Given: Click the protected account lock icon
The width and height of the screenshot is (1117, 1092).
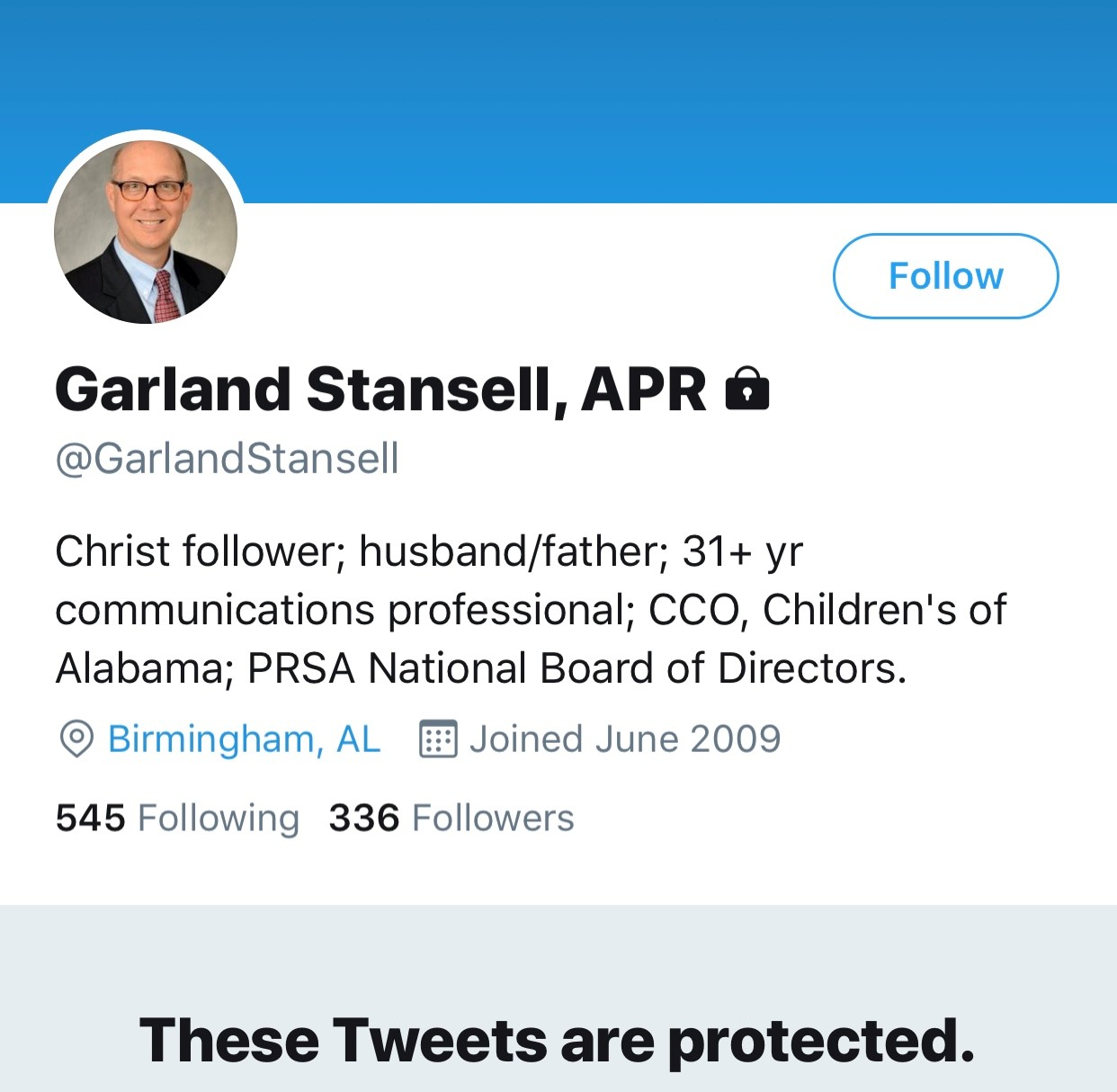Looking at the screenshot, I should 746,389.
